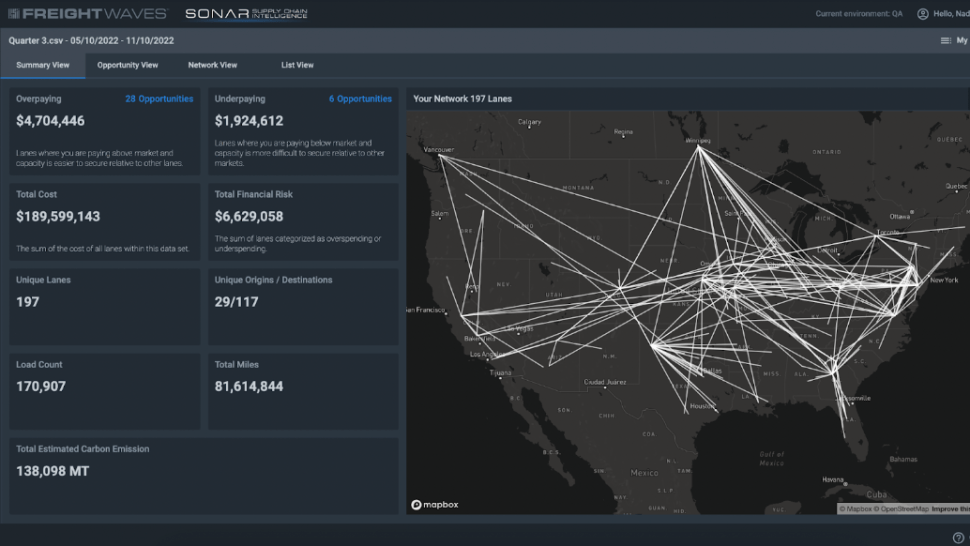Click the Tijuana label on the map
The height and width of the screenshot is (546, 970).
[x=500, y=373]
